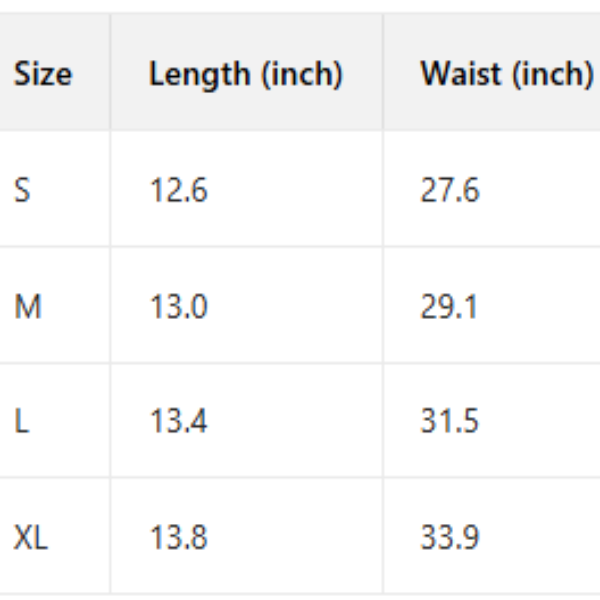This screenshot has width=600, height=600.
Task: Click header divider between Length and Waist
Action: point(382,75)
